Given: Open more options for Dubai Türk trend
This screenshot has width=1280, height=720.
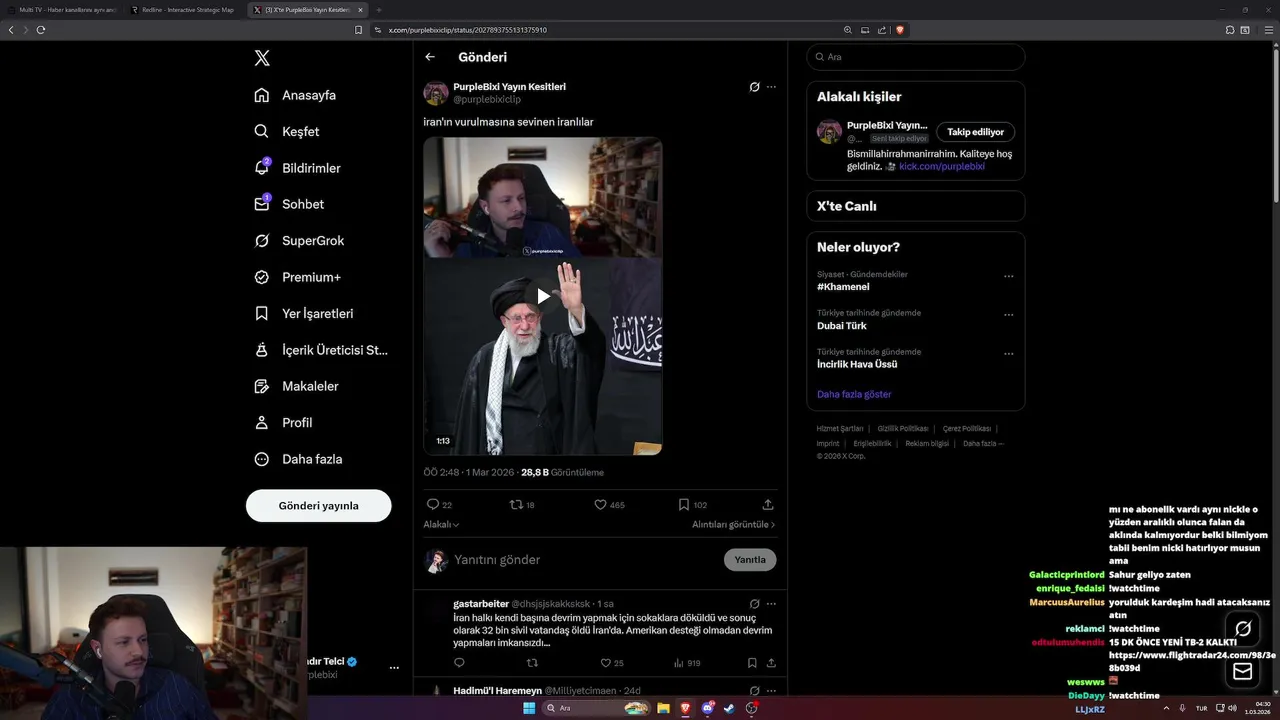Looking at the screenshot, I should pyautogui.click(x=1008, y=315).
